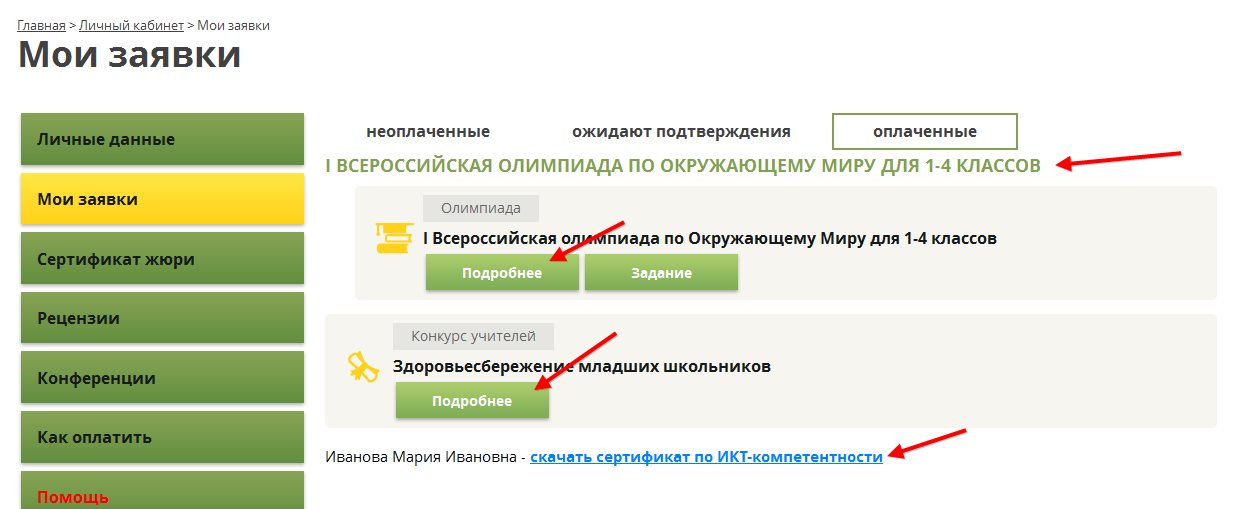
Task: Go to Личный кабинет breadcrumb link
Action: pyautogui.click(x=131, y=25)
